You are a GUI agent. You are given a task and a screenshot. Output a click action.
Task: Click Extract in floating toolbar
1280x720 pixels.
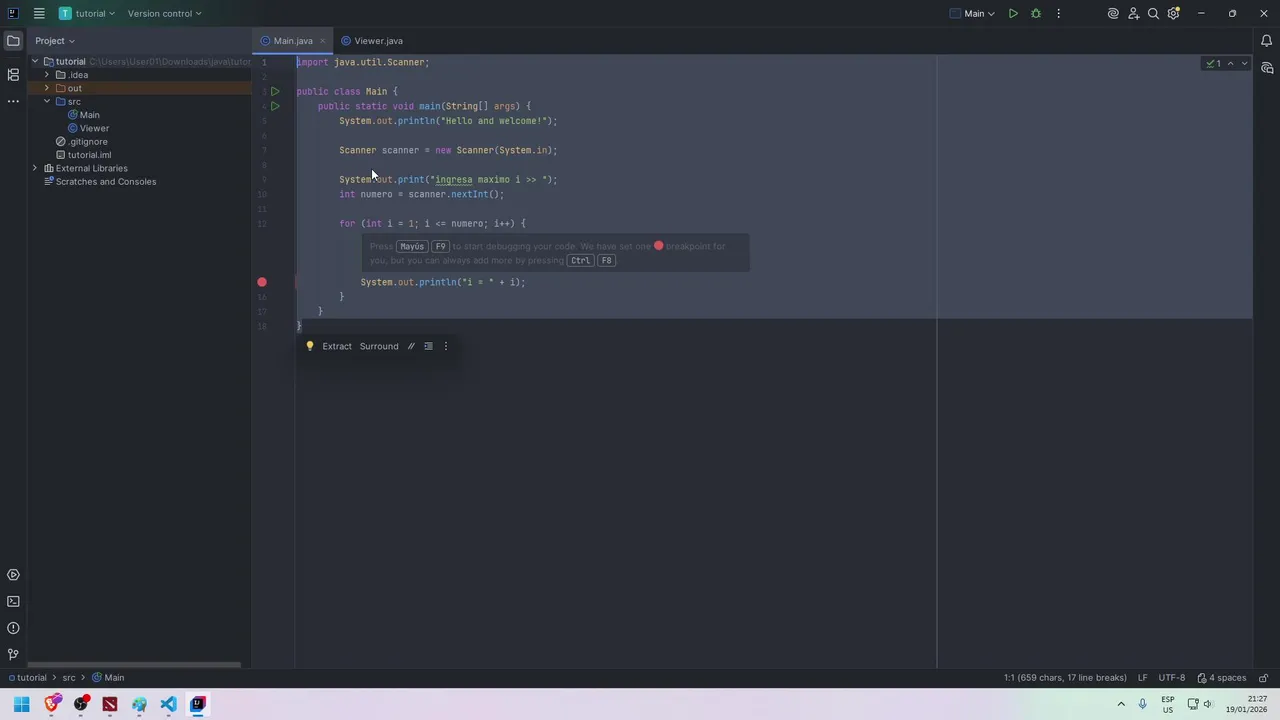[x=337, y=346]
